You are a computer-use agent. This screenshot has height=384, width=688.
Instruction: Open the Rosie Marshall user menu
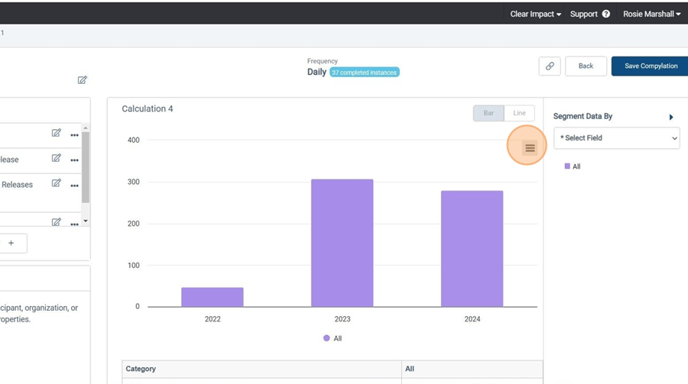(x=652, y=14)
